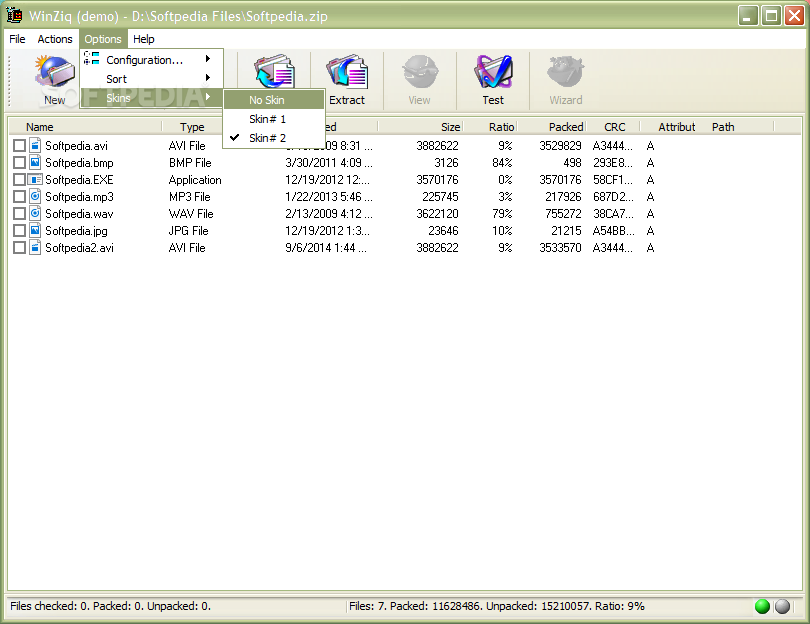The height and width of the screenshot is (624, 810).
Task: Click the Softpedia2.avi file icon
Action: click(x=35, y=247)
